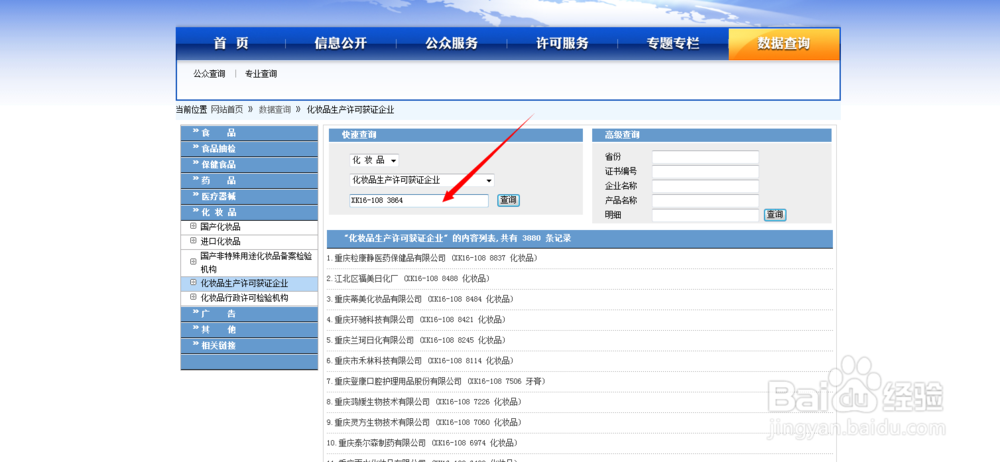Open 化妆品行政许可检验机构 tree item
The image size is (1000, 462).
click(x=244, y=298)
